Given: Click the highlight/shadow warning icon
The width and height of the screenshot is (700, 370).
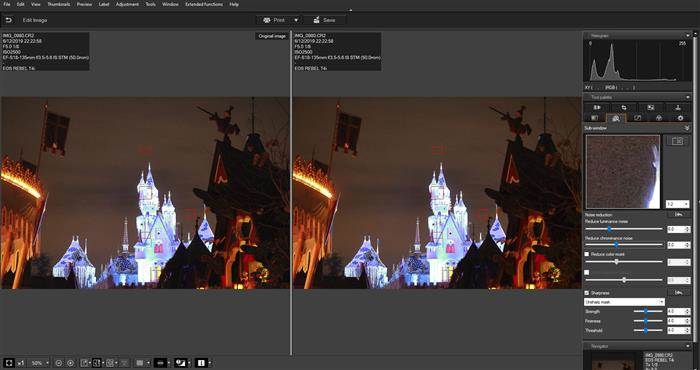Looking at the screenshot, I should pos(180,363).
